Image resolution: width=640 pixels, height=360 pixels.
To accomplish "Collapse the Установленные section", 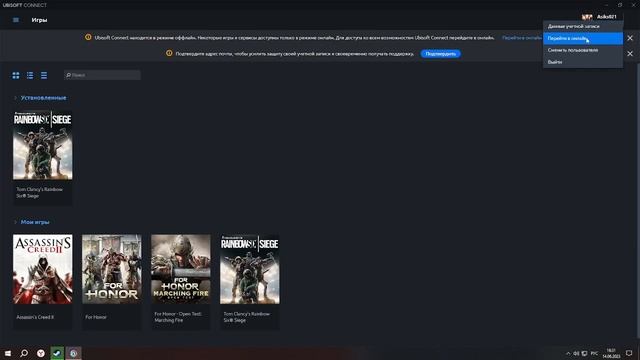I will pyautogui.click(x=16, y=98).
